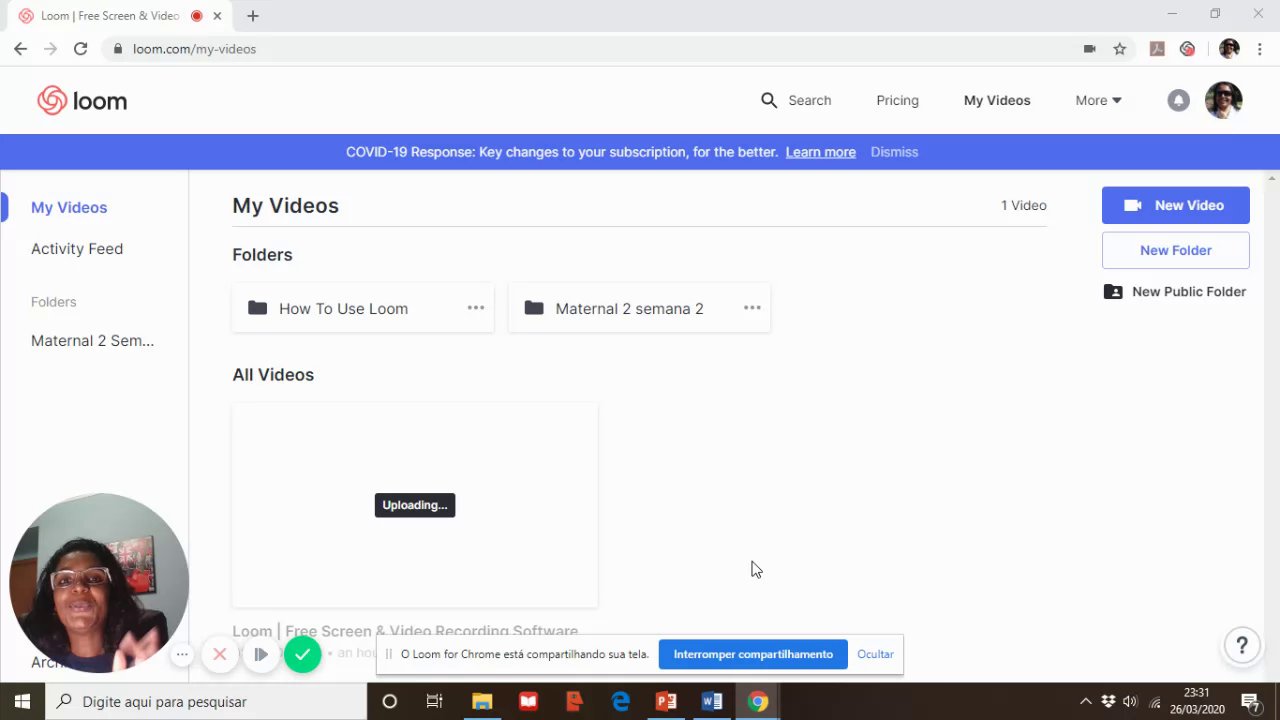Viewport: 1280px width, 720px height.
Task: Open the Windows notification center
Action: tap(1250, 701)
